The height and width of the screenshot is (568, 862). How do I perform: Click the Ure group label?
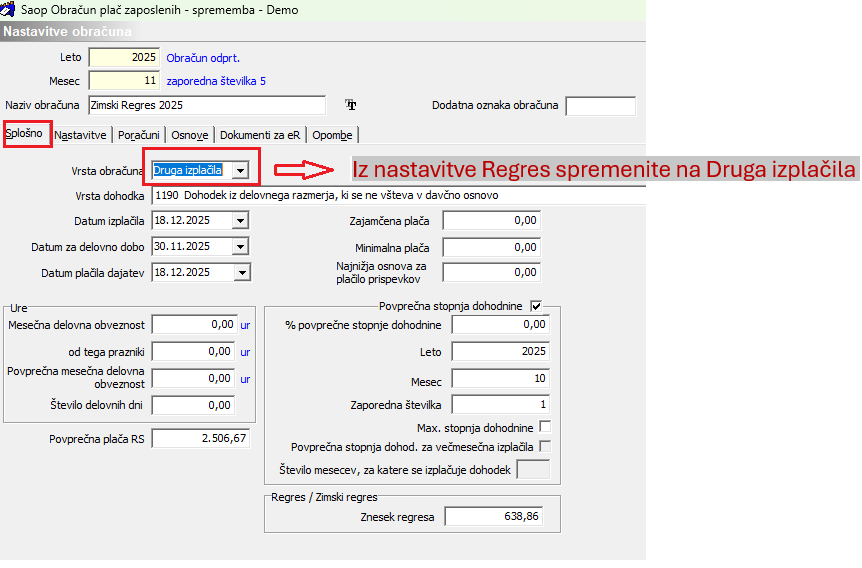tap(19, 308)
